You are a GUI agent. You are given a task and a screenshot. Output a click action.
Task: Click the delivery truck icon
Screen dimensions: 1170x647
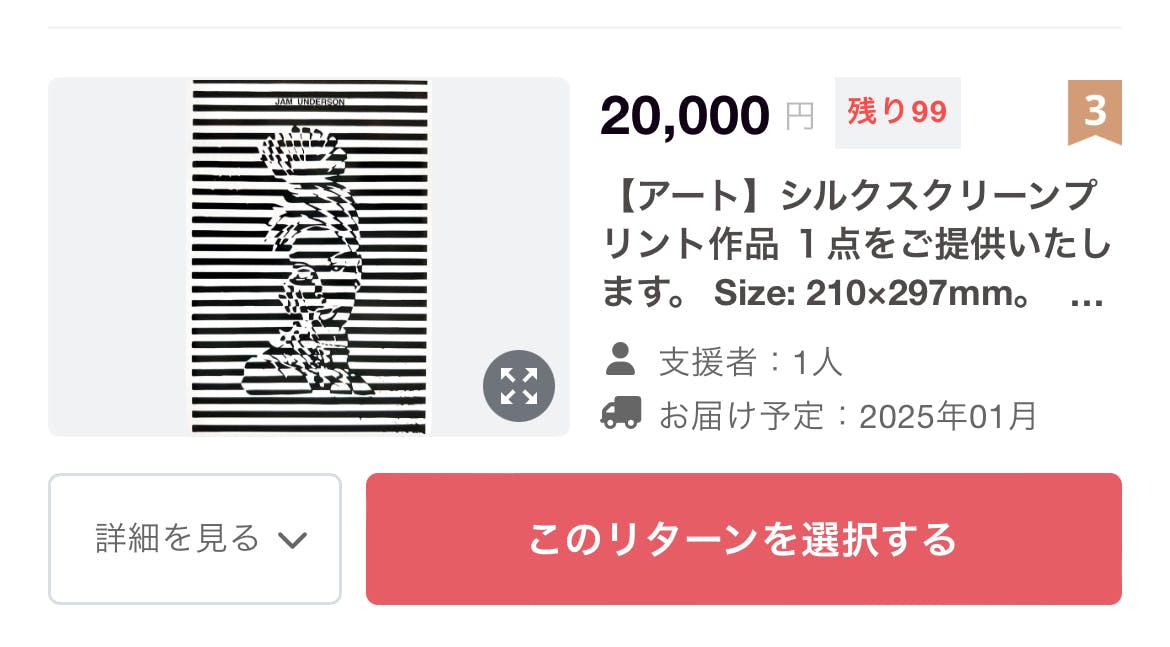pos(621,414)
